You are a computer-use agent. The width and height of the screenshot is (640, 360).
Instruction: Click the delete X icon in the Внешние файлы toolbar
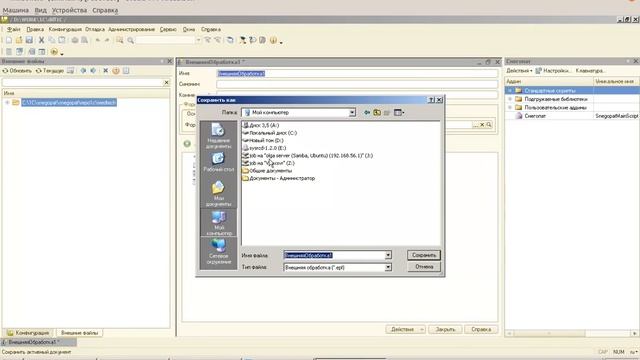(x=105, y=71)
